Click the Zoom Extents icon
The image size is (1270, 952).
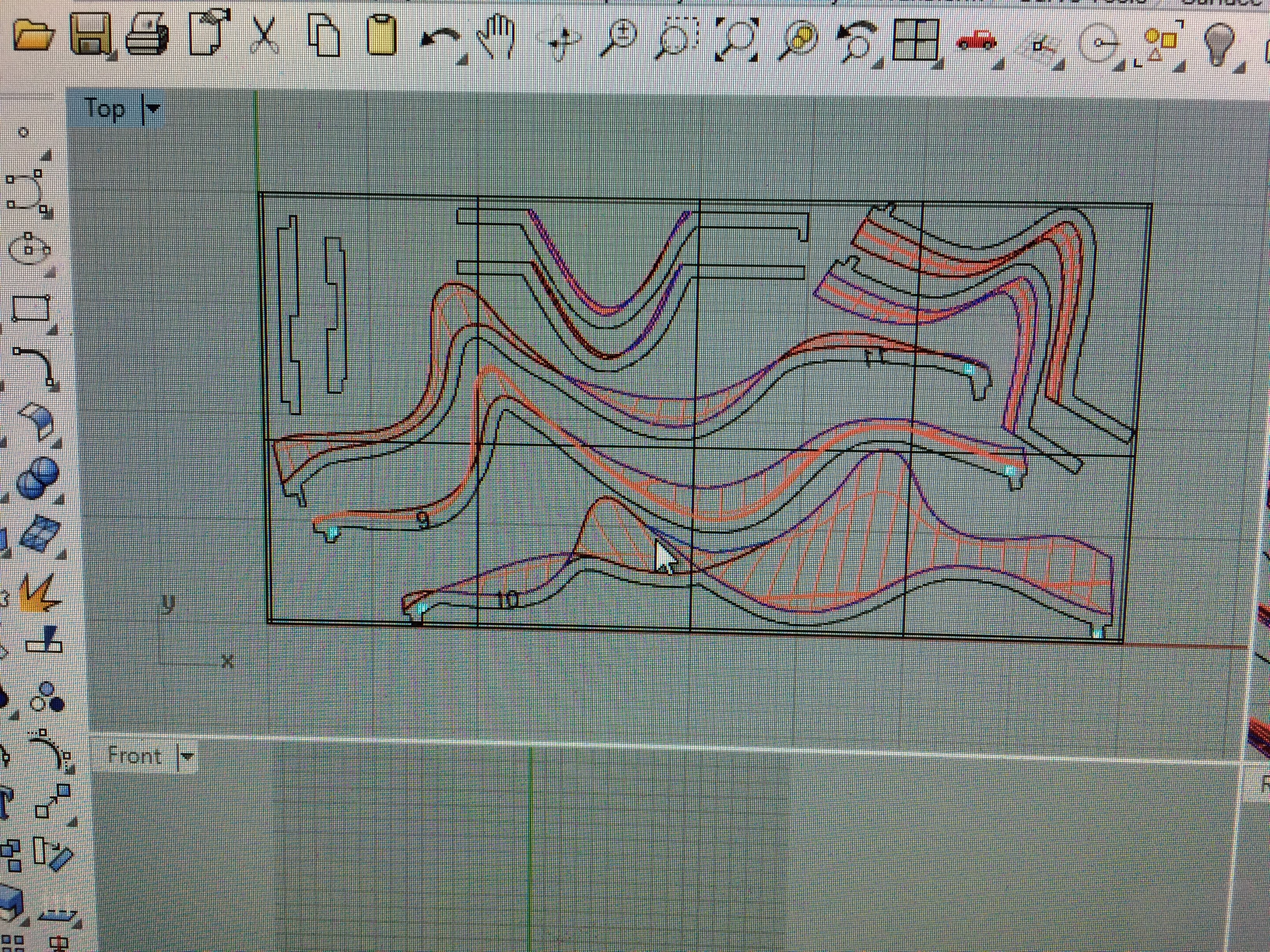tap(737, 39)
